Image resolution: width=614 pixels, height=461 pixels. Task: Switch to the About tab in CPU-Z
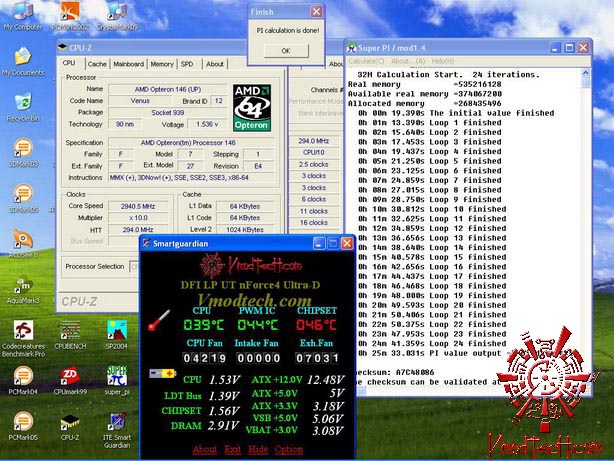(x=215, y=64)
